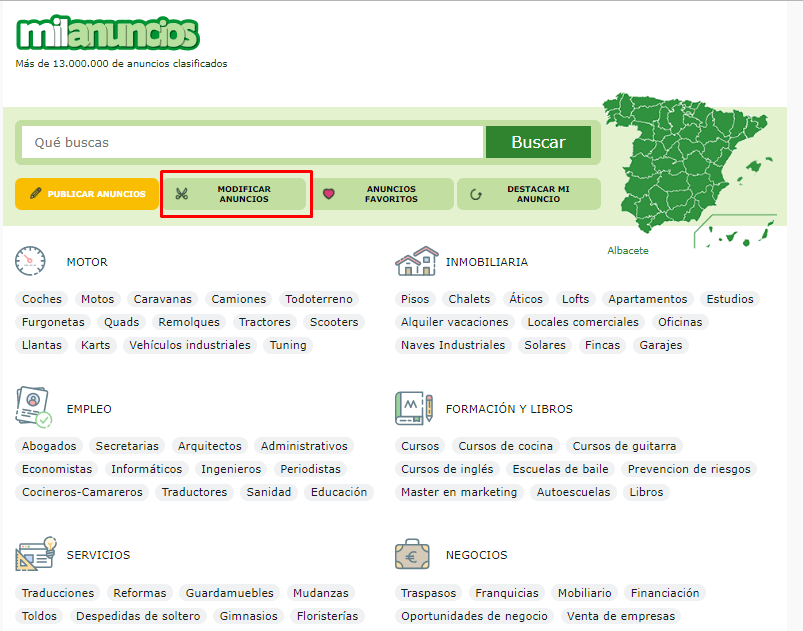The image size is (803, 631).
Task: Open Escuelas de baile
Action: tap(560, 469)
